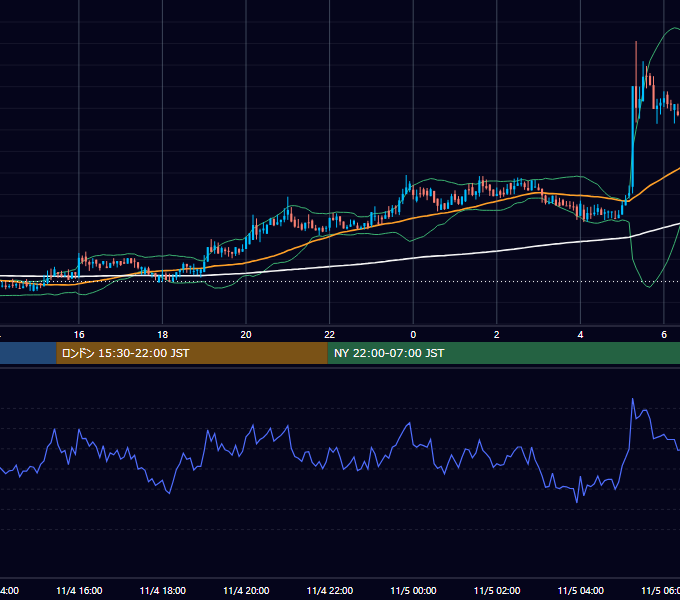Click the 11/5 02:00 label on oscillator axis
The height and width of the screenshot is (600, 680).
pos(497,590)
